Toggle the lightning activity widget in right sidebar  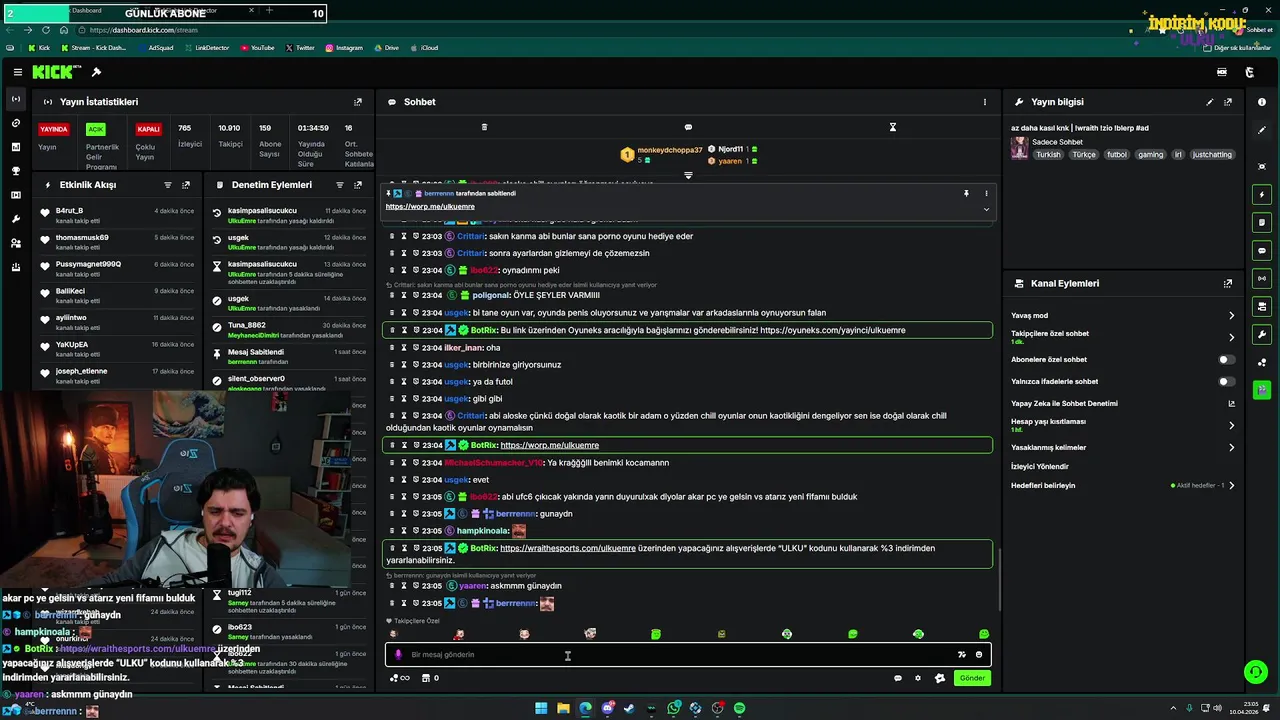[x=1262, y=194]
